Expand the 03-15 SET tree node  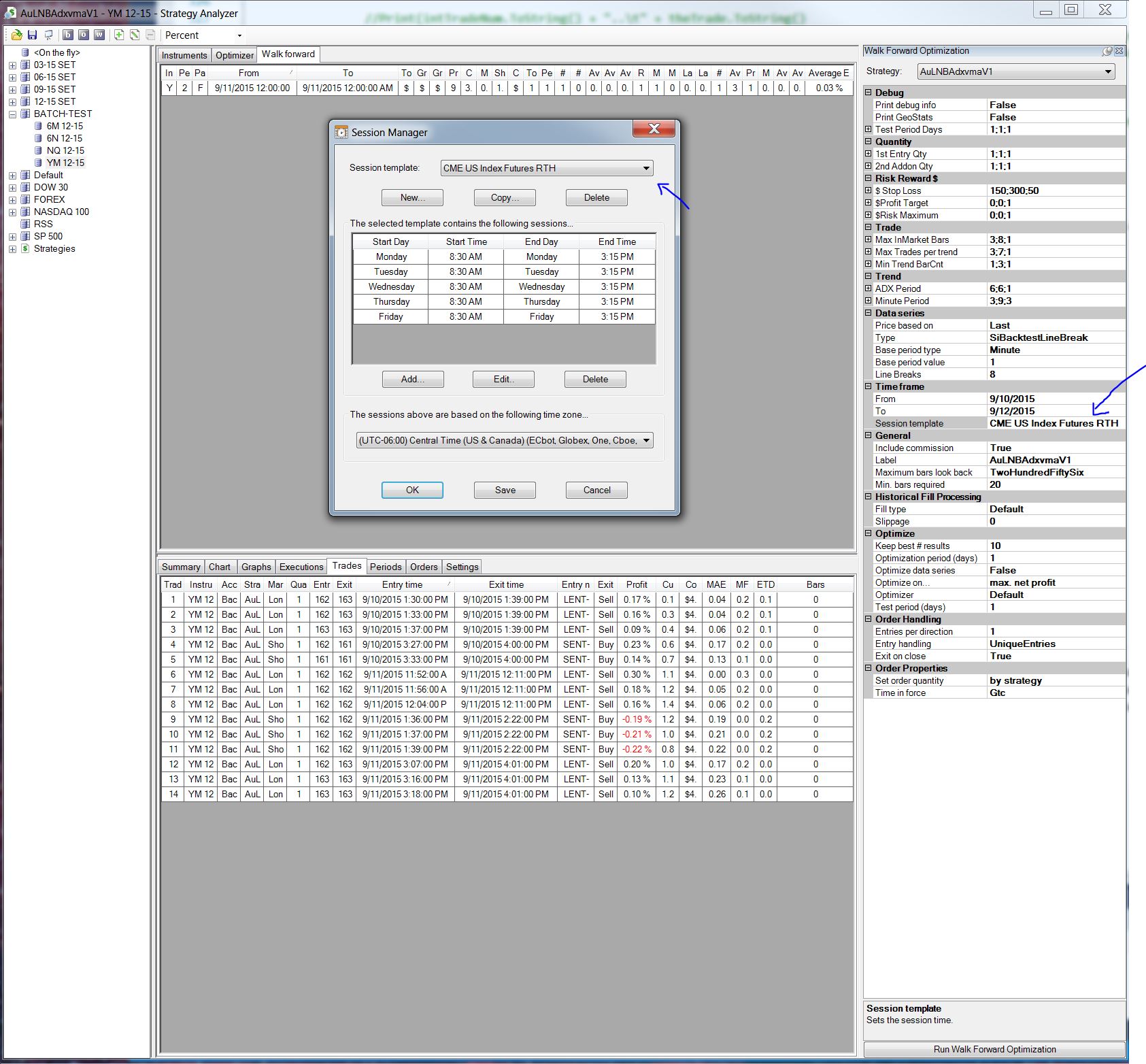pos(12,65)
